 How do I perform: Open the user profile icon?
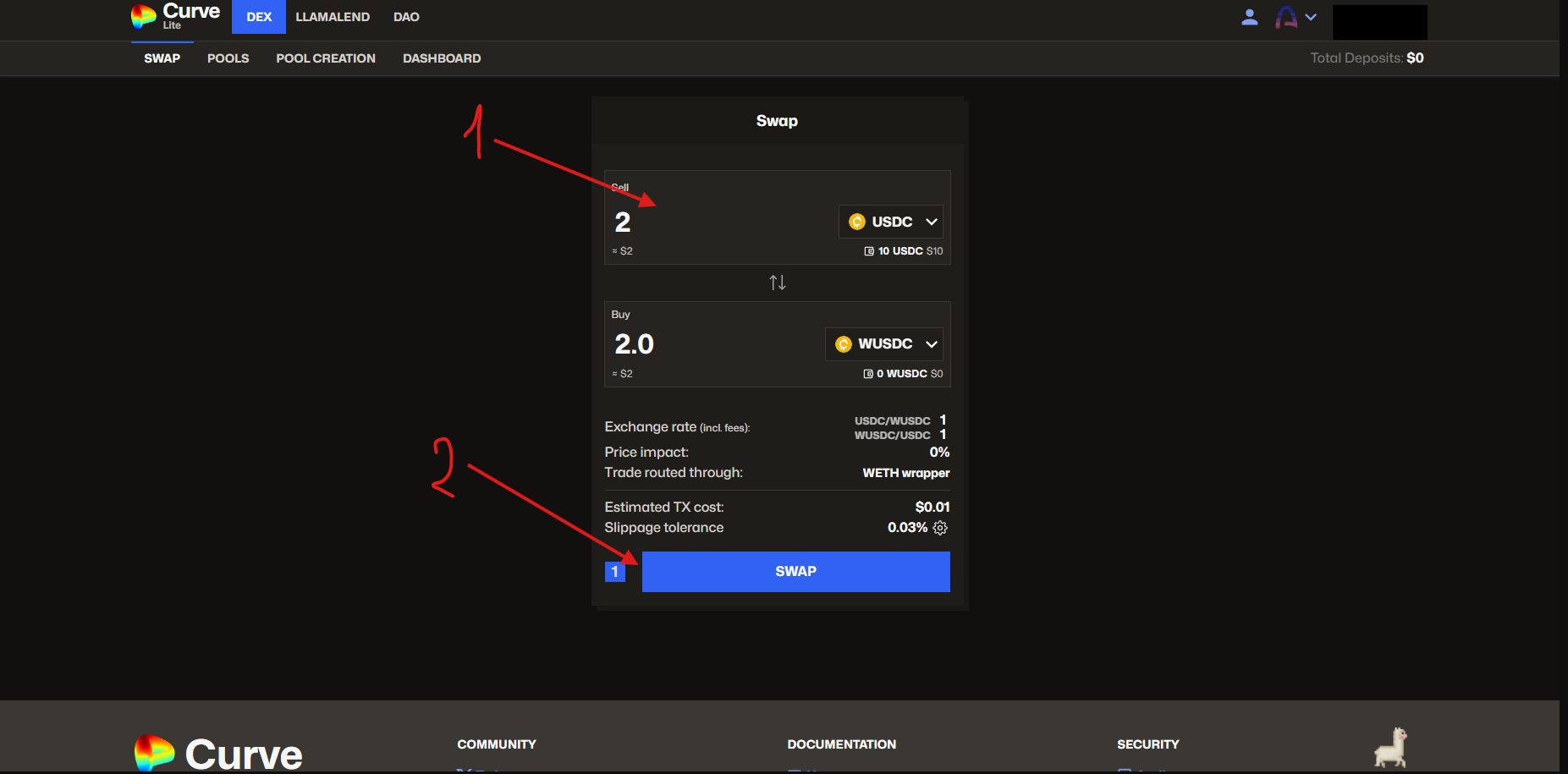(x=1249, y=17)
